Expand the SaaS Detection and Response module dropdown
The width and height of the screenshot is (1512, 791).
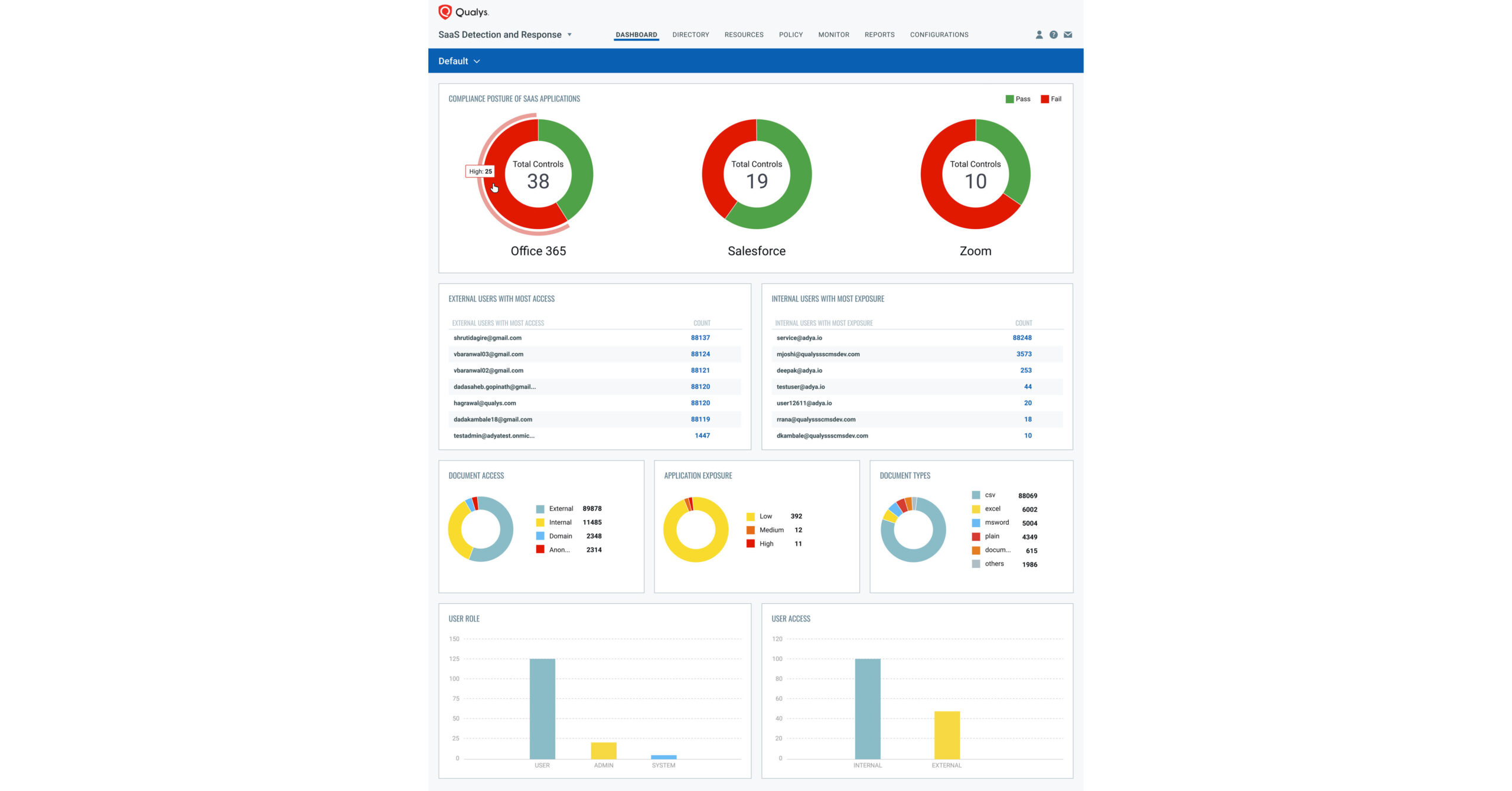(569, 35)
